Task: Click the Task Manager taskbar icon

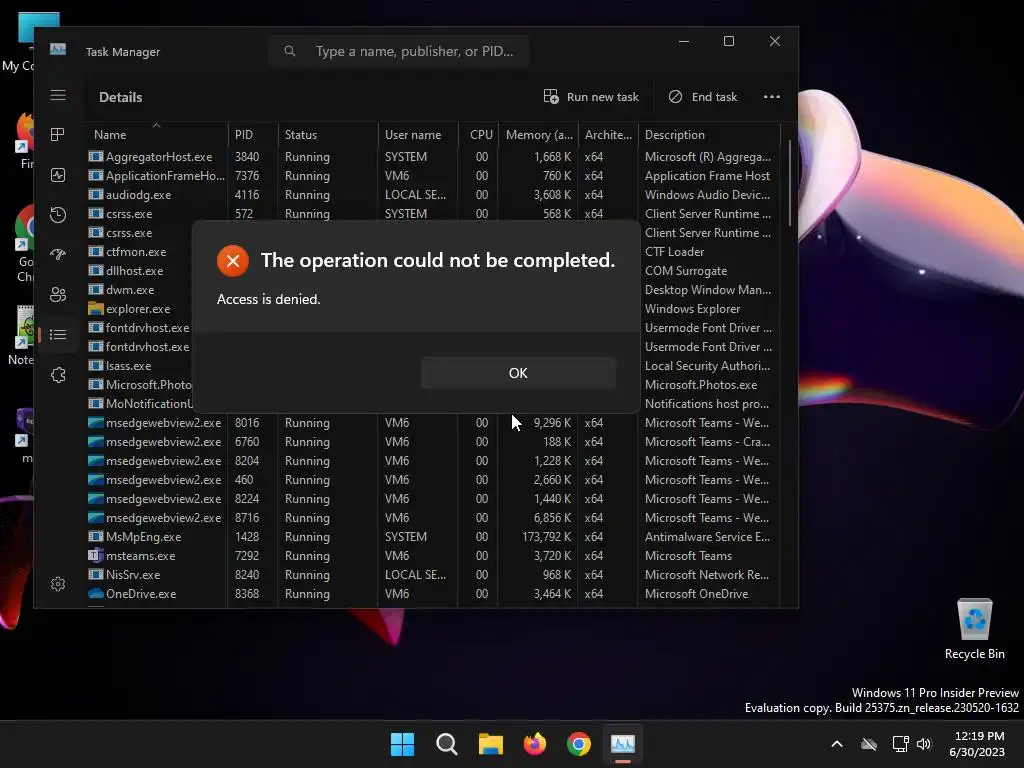Action: pos(622,744)
